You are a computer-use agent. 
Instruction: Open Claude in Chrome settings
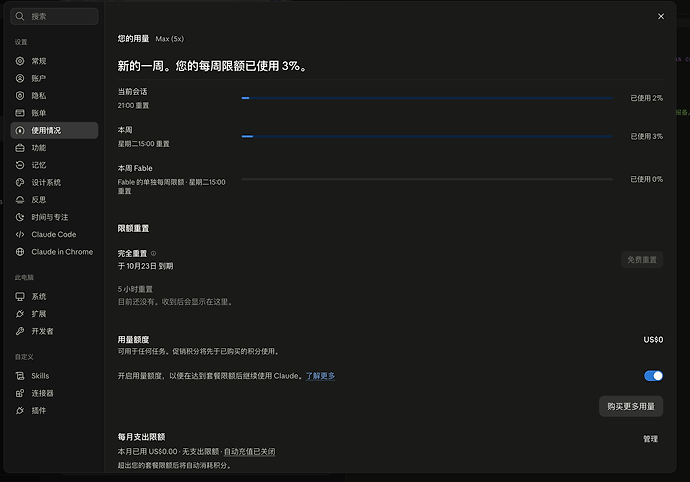54,252
